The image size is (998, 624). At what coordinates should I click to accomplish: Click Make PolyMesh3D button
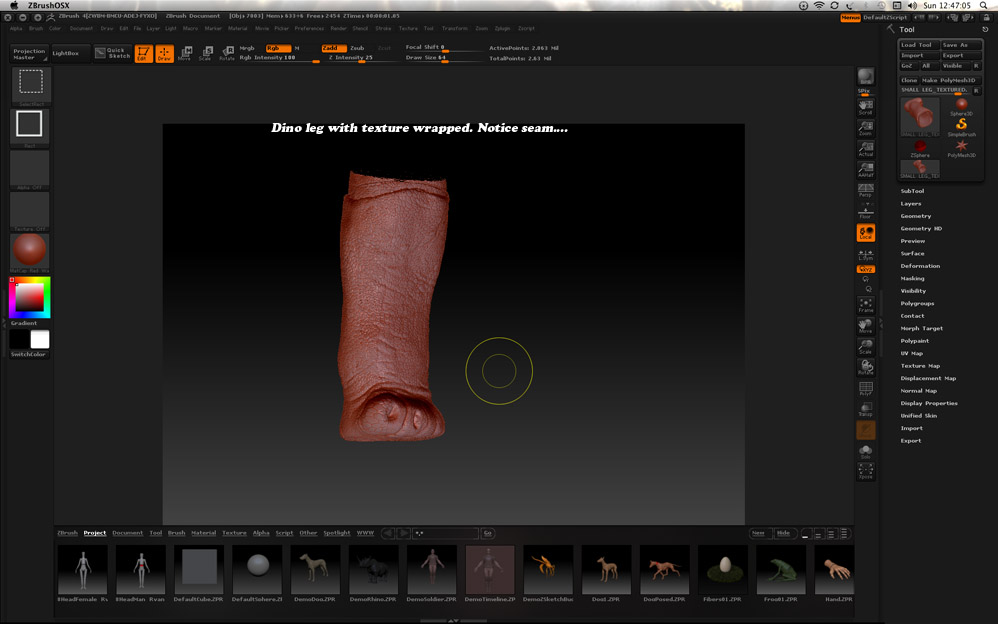click(x=949, y=80)
